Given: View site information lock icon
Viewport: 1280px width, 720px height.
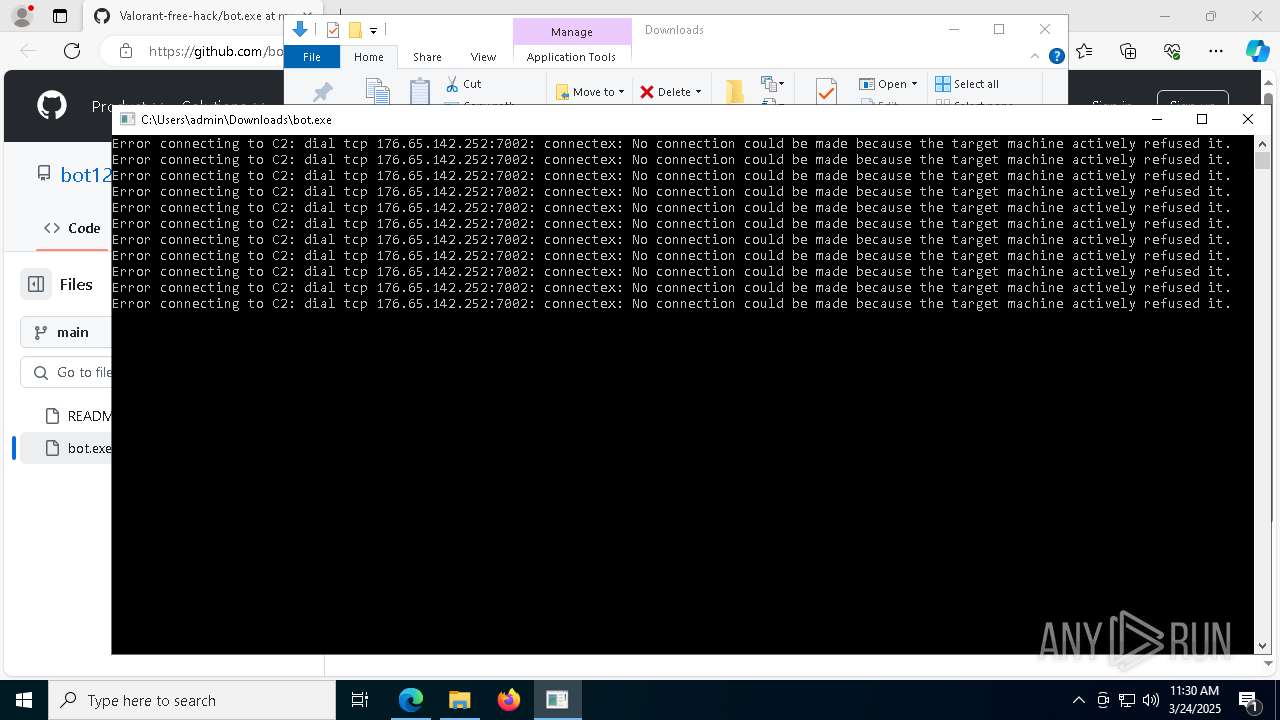Looking at the screenshot, I should (x=125, y=51).
